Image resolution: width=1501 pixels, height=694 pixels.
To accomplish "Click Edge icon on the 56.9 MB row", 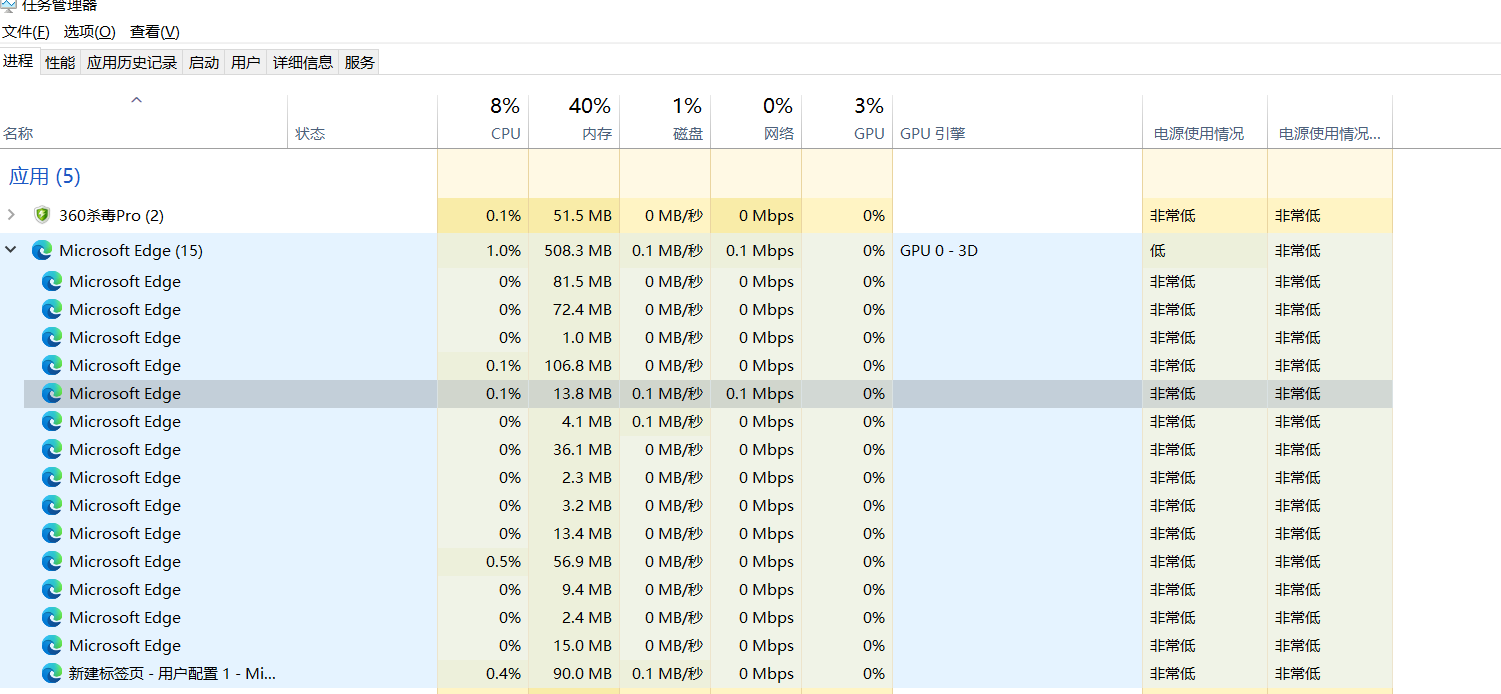I will 52,562.
